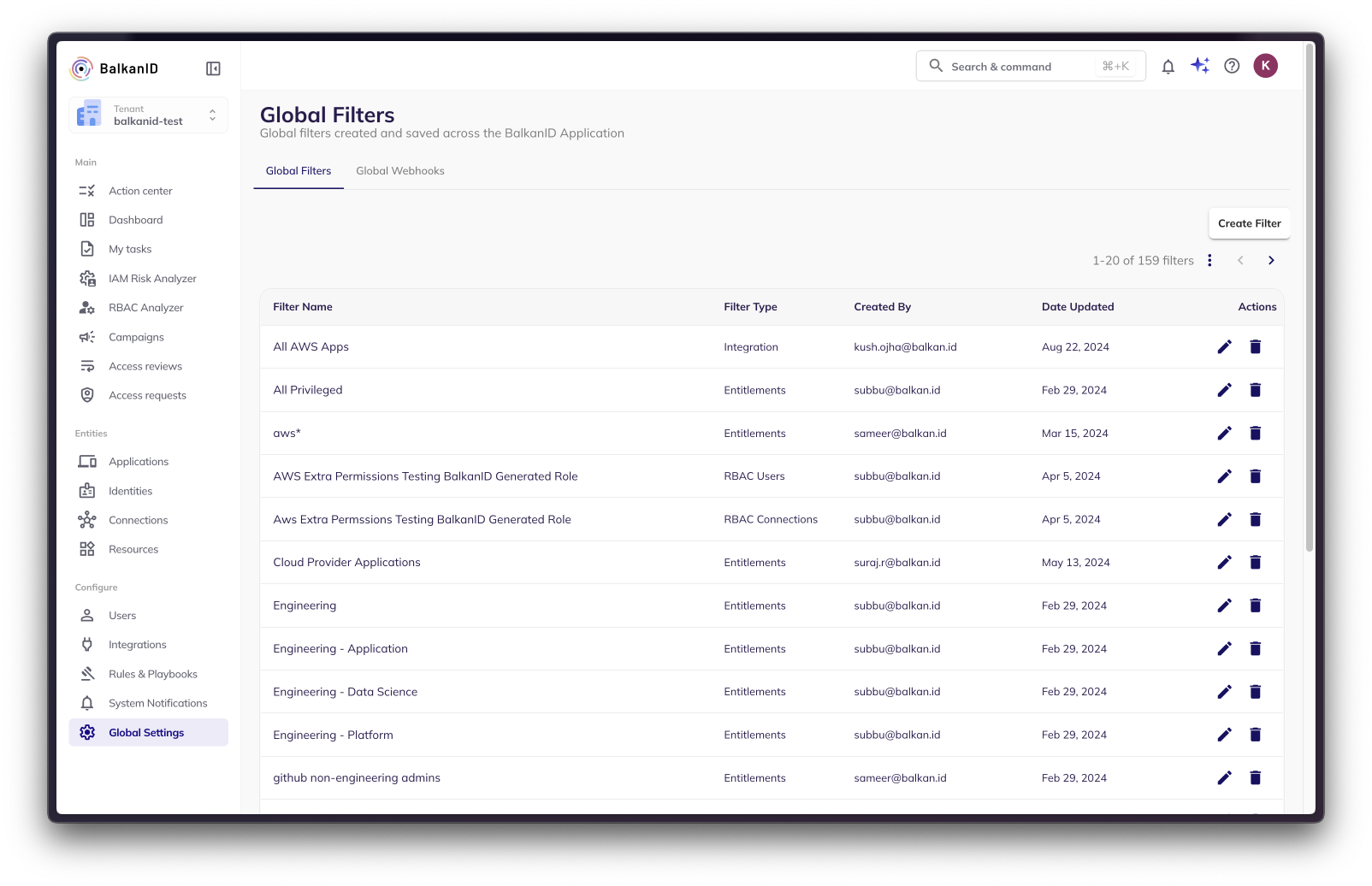Open the three-dot pagination options menu
This screenshot has width=1372, height=886.
point(1209,260)
